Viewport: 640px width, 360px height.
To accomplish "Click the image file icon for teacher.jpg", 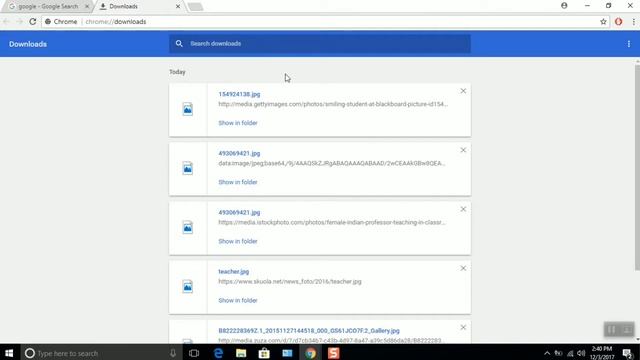I will (x=187, y=287).
